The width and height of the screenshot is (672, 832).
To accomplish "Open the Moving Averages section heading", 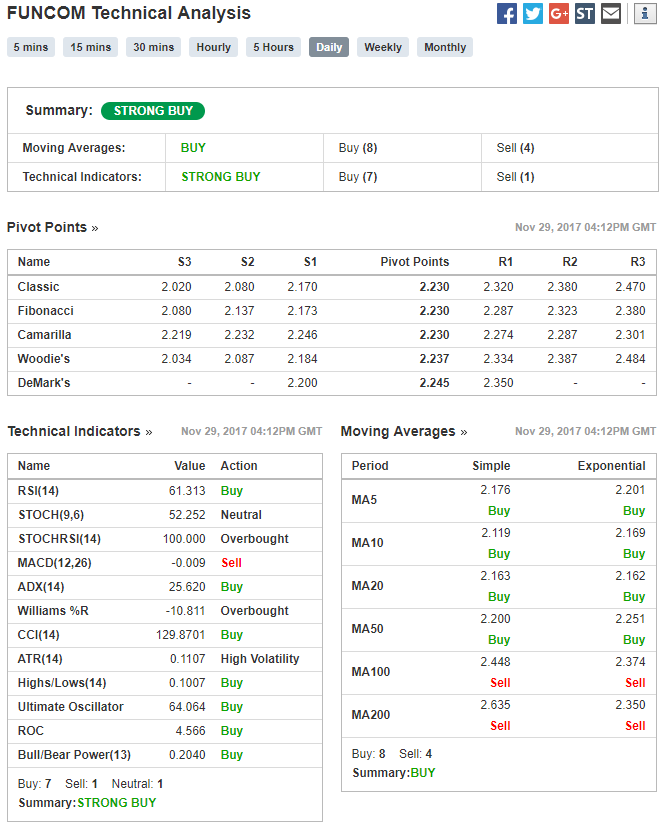I will (404, 431).
